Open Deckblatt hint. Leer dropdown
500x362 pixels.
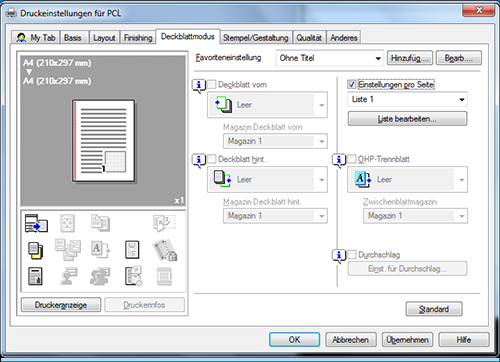point(267,180)
